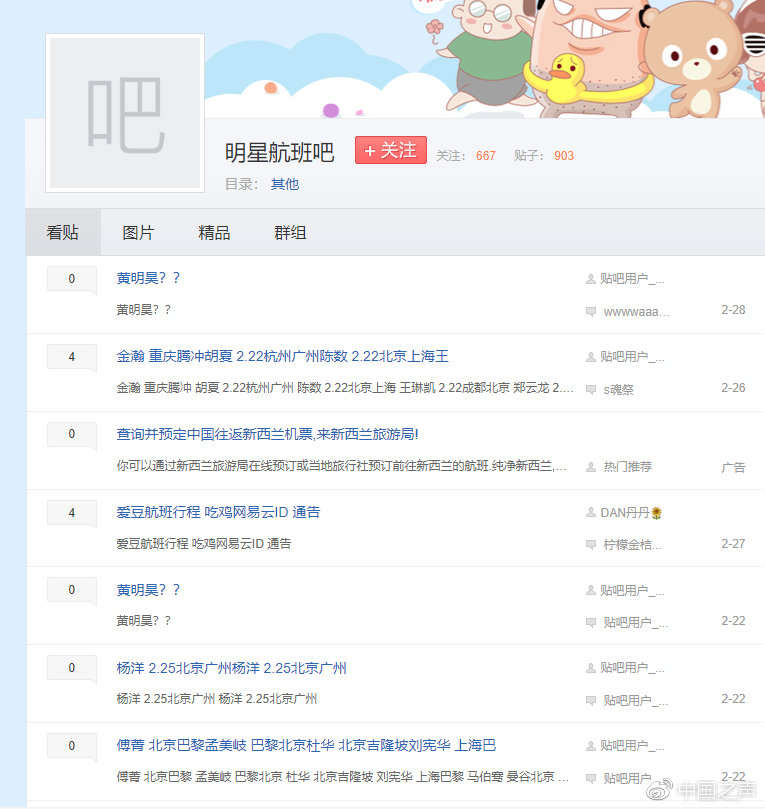Click the 热门推荐 label

[628, 467]
